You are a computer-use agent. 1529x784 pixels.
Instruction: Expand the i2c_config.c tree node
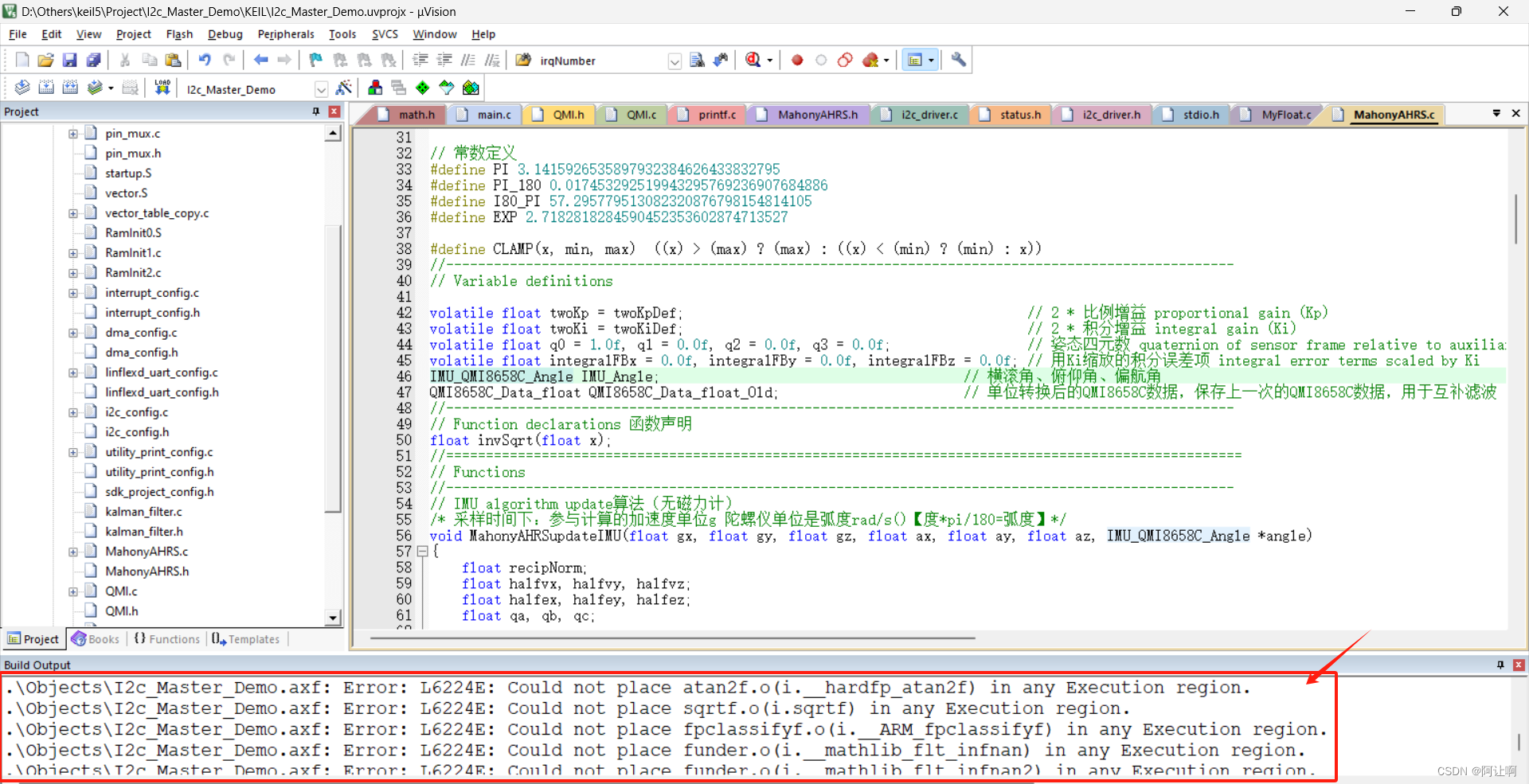point(72,412)
